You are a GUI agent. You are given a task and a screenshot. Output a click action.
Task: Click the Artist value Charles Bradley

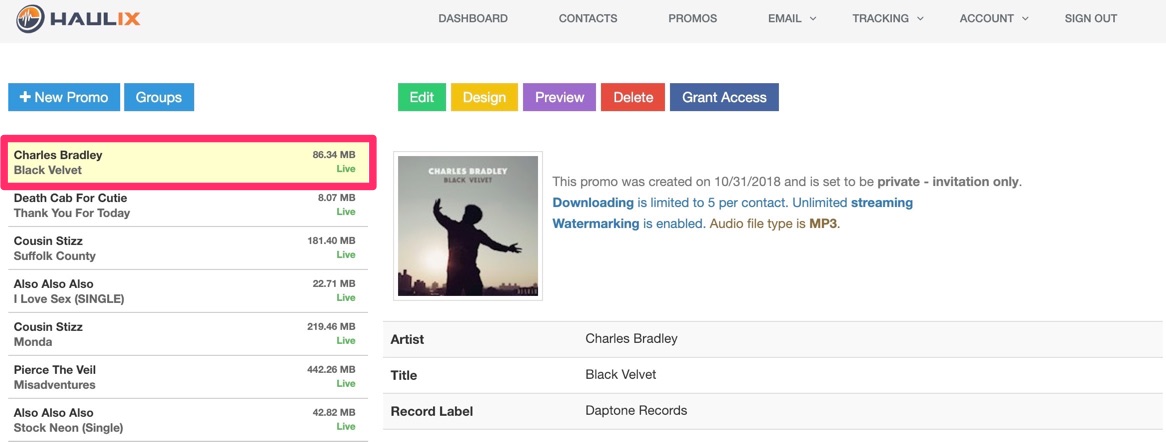point(631,339)
